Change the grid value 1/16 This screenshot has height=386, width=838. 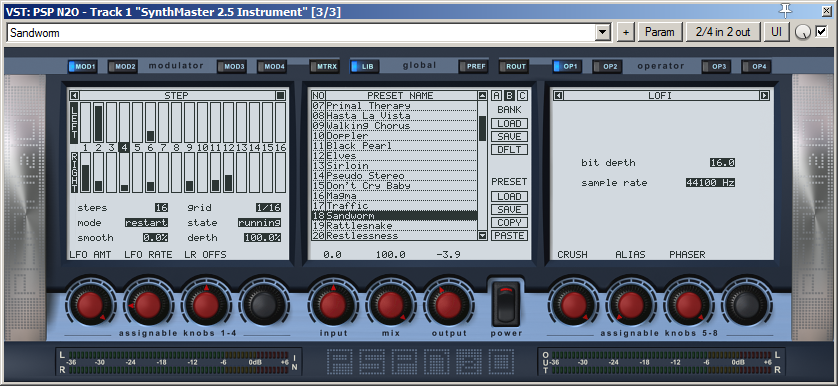[268, 208]
